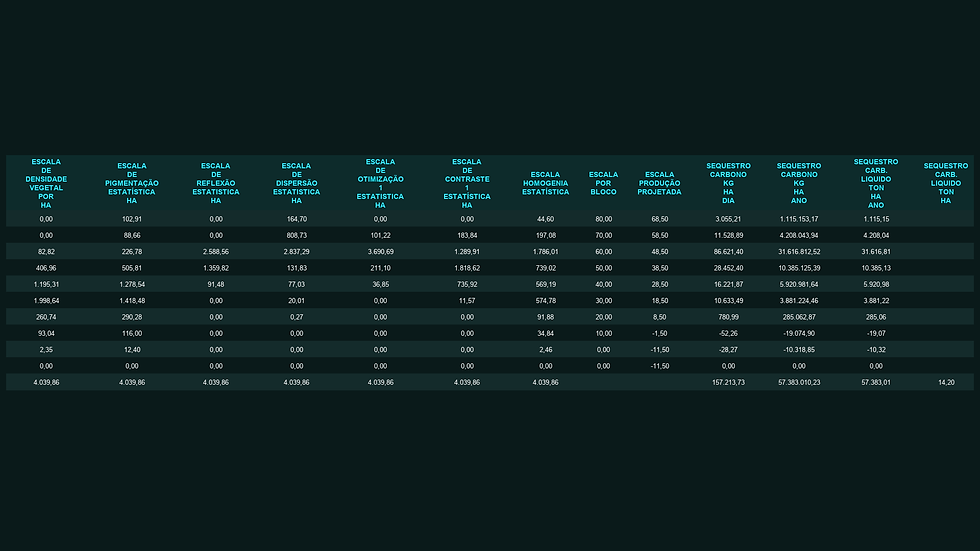
Task: Select the Escala de Reflexão Estatística HA header
Action: click(216, 184)
